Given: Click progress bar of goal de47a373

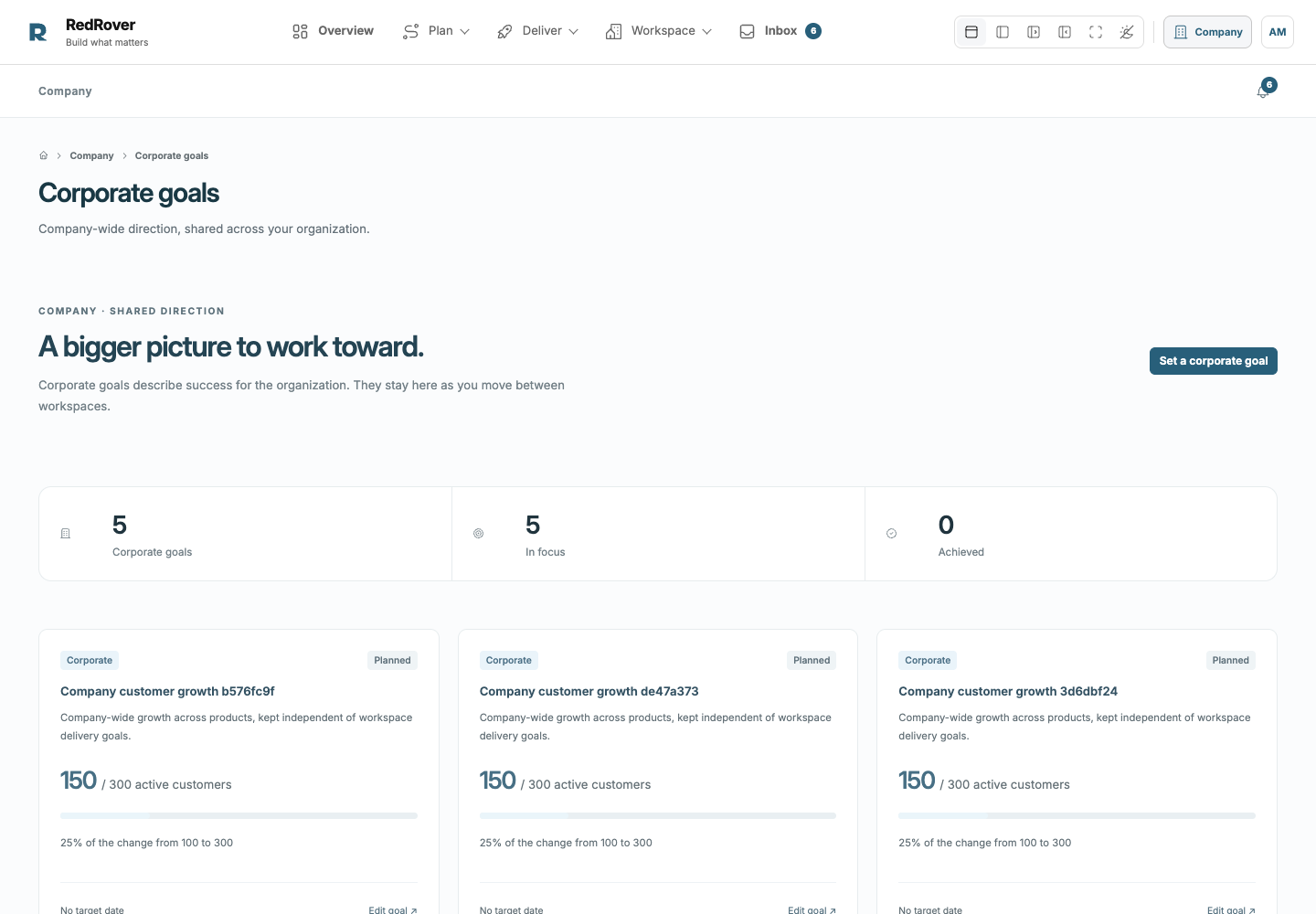Looking at the screenshot, I should click(658, 815).
